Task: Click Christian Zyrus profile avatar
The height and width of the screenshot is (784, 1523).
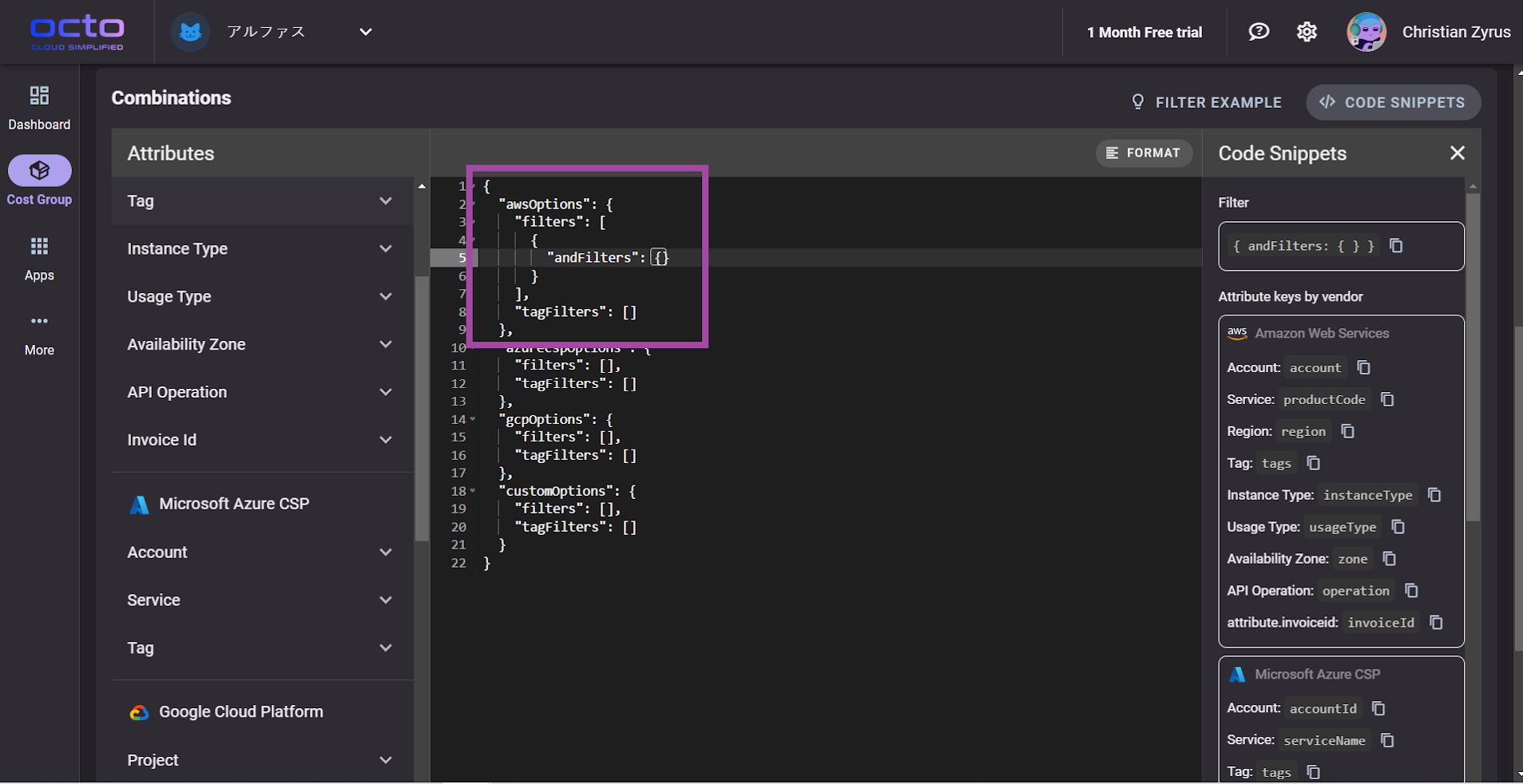Action: pyautogui.click(x=1366, y=32)
